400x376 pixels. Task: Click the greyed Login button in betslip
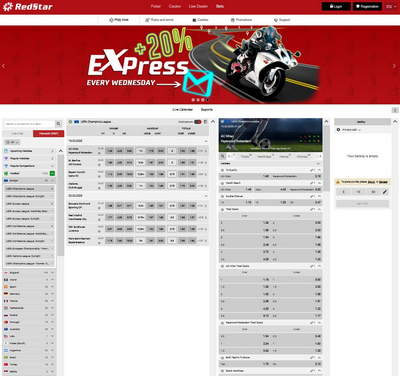pos(362,203)
